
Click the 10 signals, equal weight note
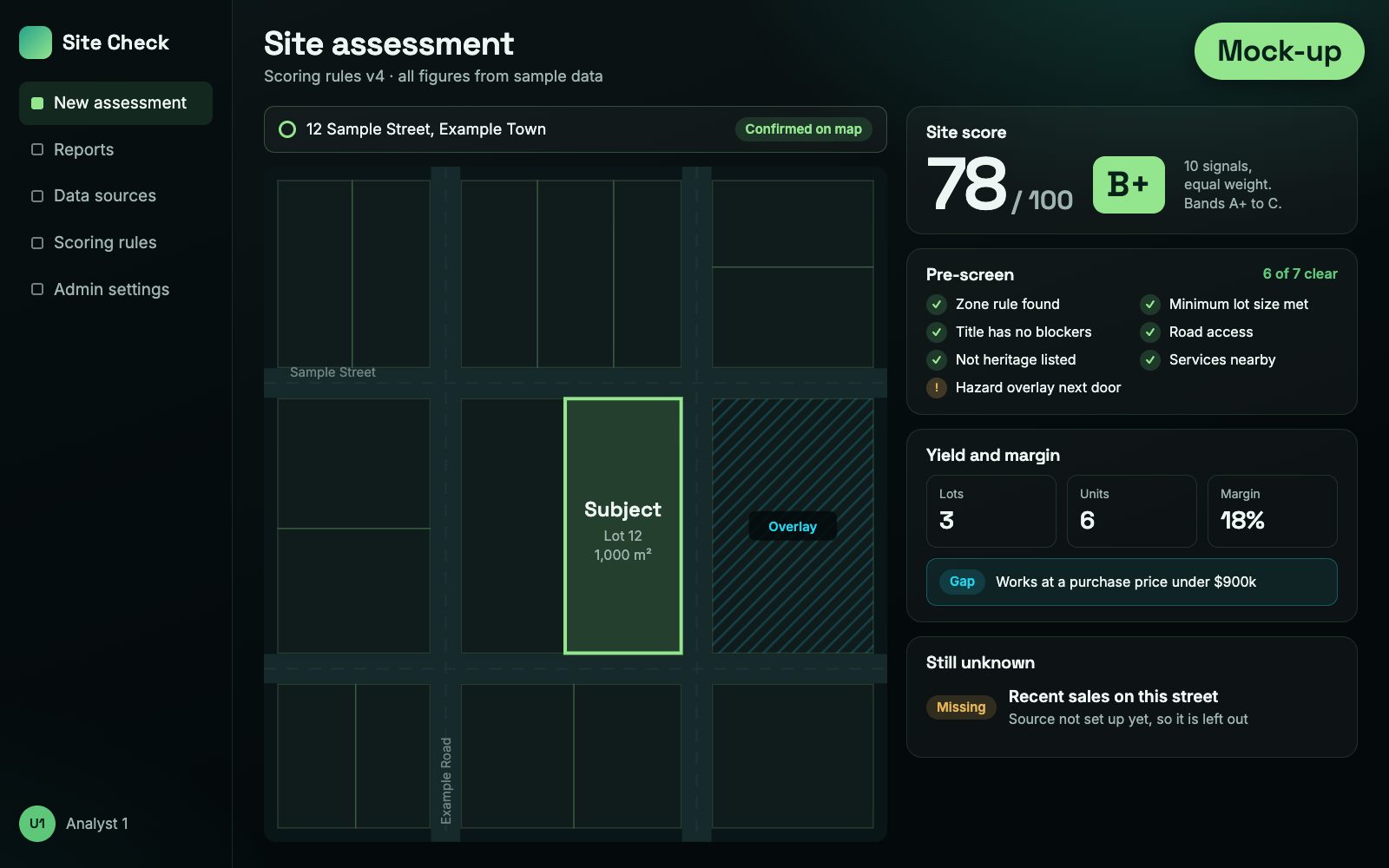(1233, 185)
